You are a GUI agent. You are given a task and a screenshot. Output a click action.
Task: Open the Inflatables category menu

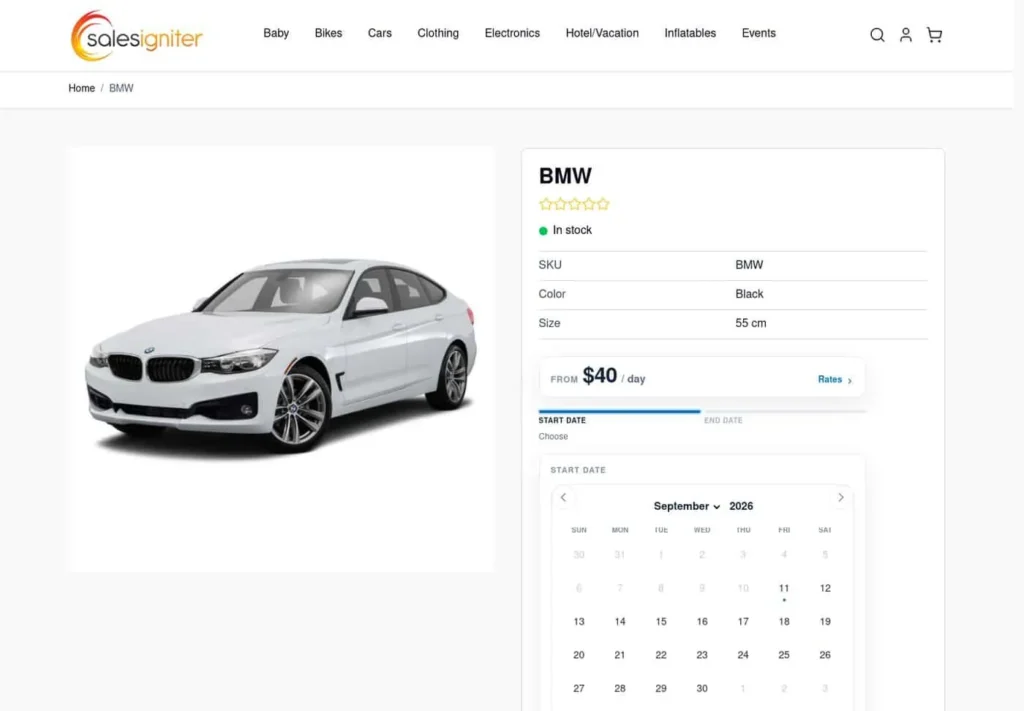(x=690, y=33)
